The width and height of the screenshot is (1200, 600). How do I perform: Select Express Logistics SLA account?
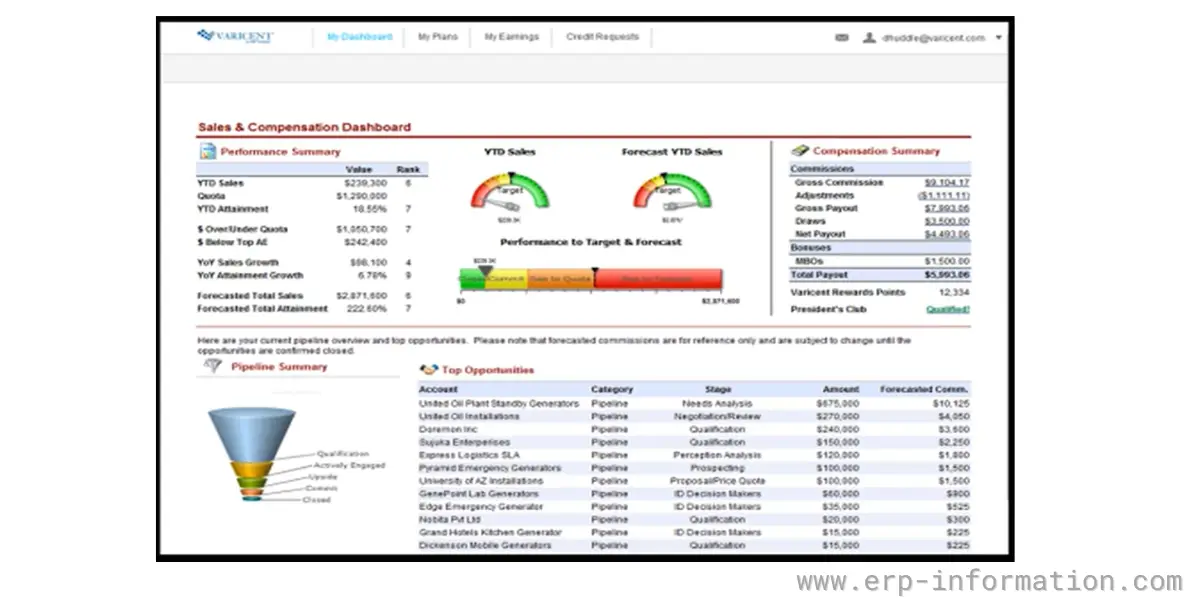(467, 455)
